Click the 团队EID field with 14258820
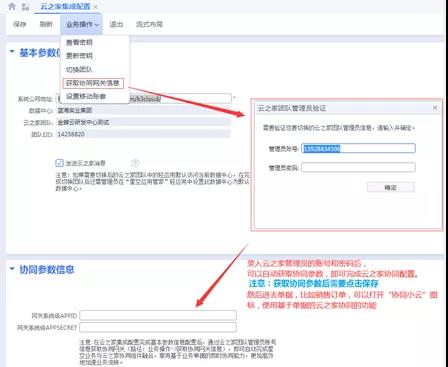 click(143, 134)
